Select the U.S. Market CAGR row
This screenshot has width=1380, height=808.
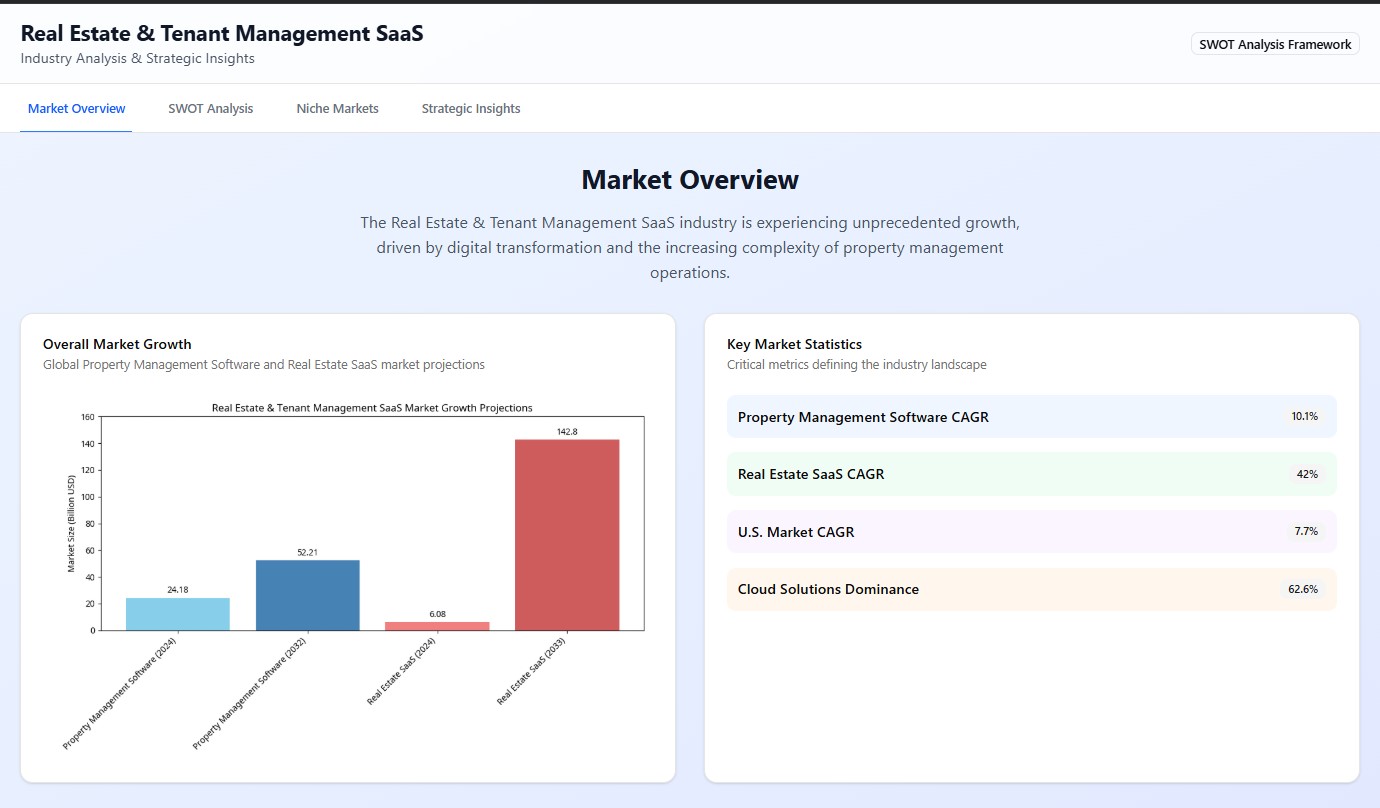pyautogui.click(x=1031, y=532)
